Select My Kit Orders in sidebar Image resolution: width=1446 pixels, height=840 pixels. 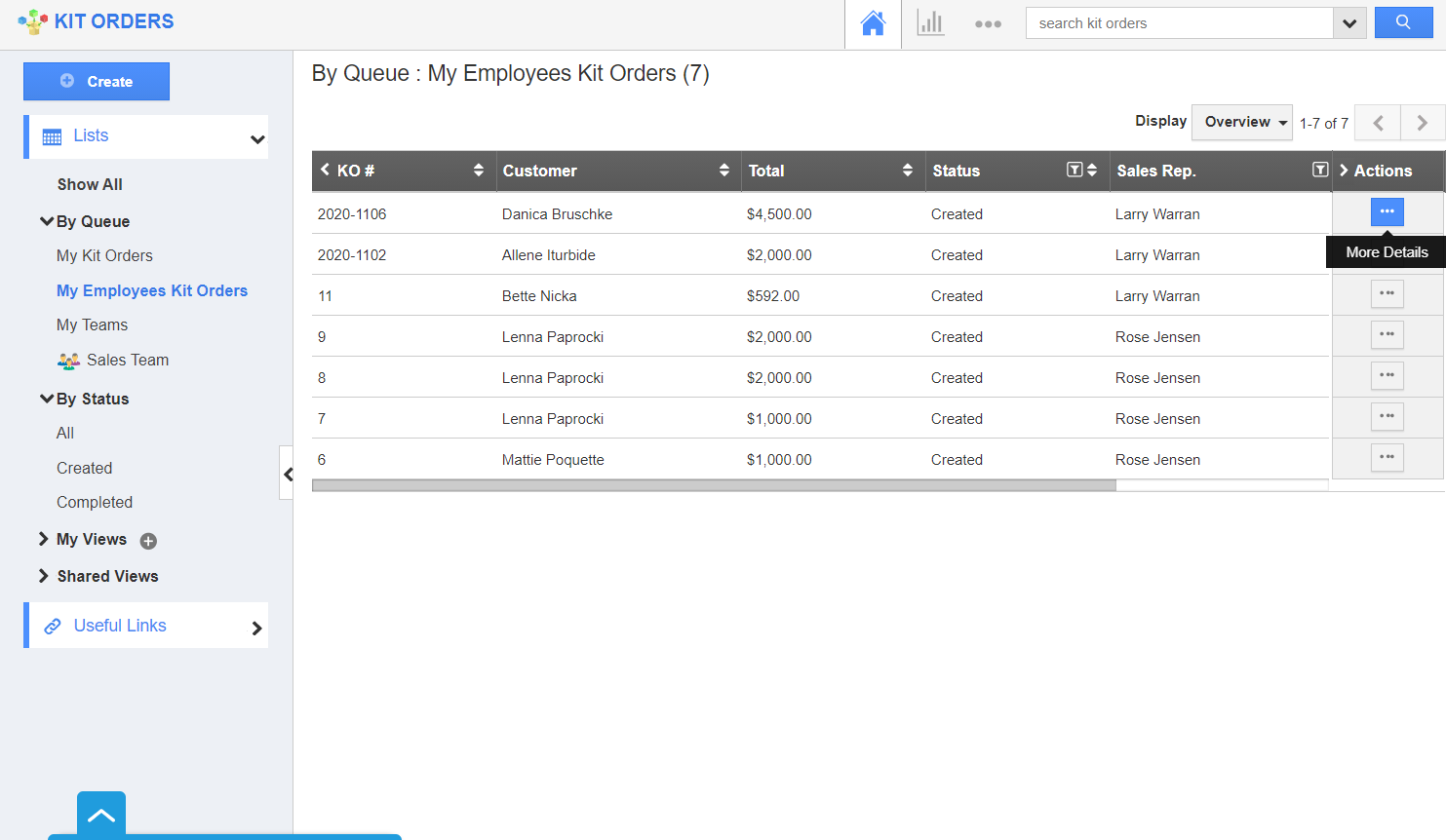(x=104, y=255)
